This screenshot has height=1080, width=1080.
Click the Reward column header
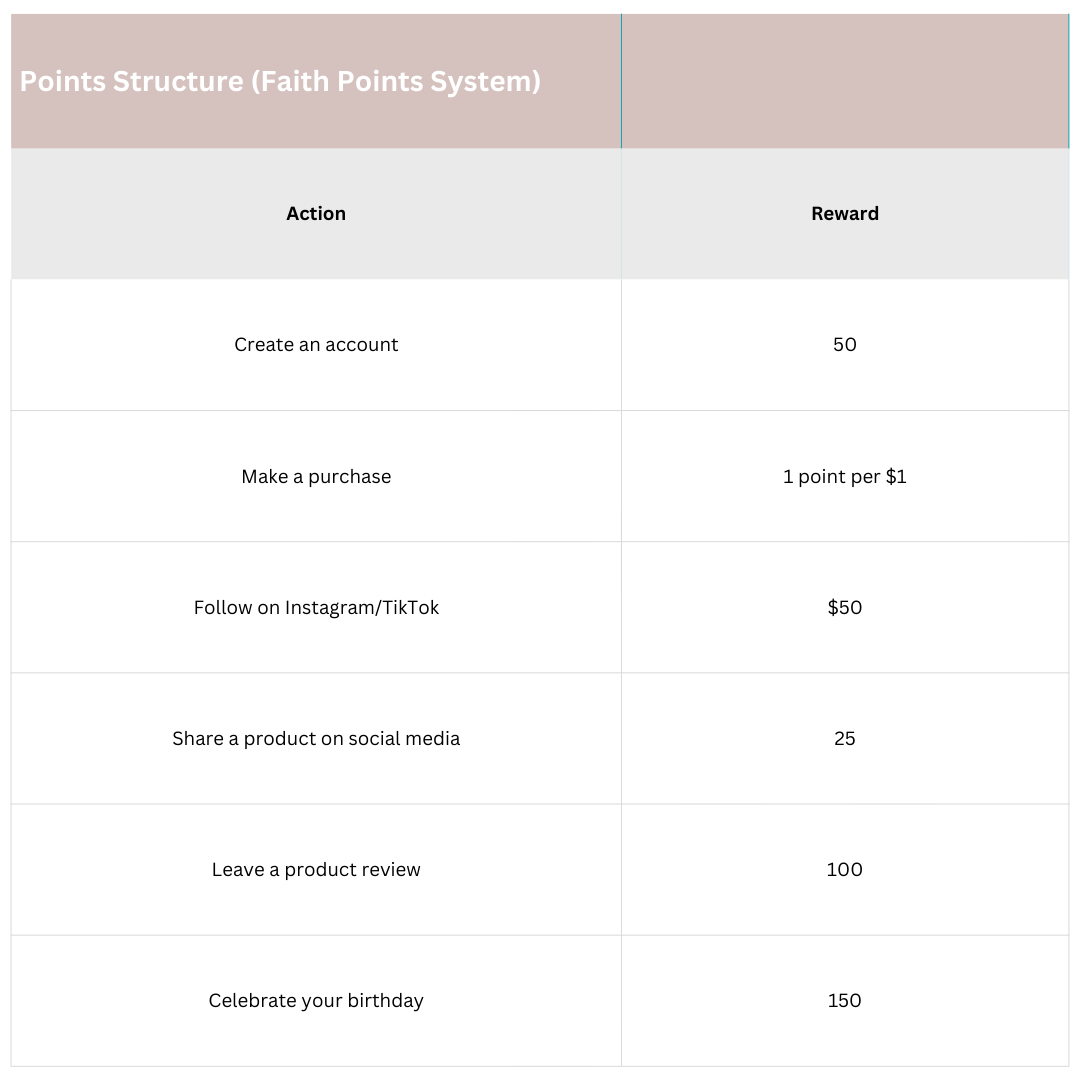click(845, 213)
